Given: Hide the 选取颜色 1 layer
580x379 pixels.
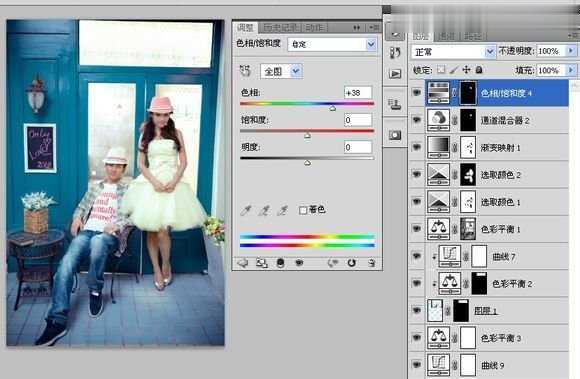Looking at the screenshot, I should point(417,202).
